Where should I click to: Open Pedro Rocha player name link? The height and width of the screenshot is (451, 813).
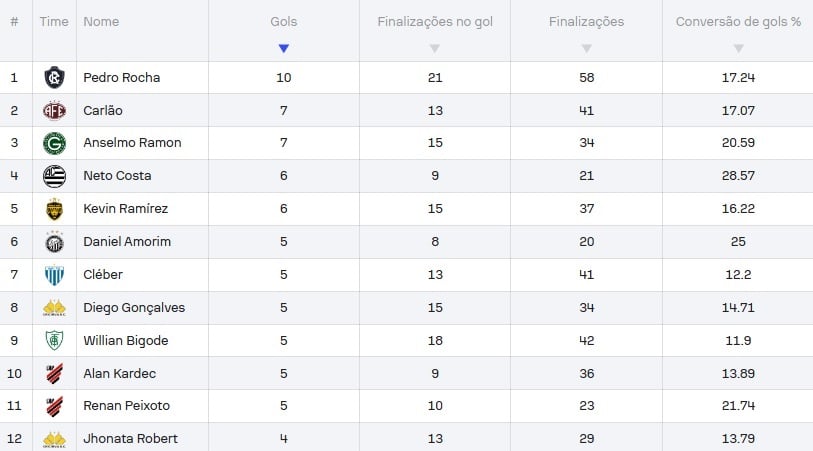[122, 78]
